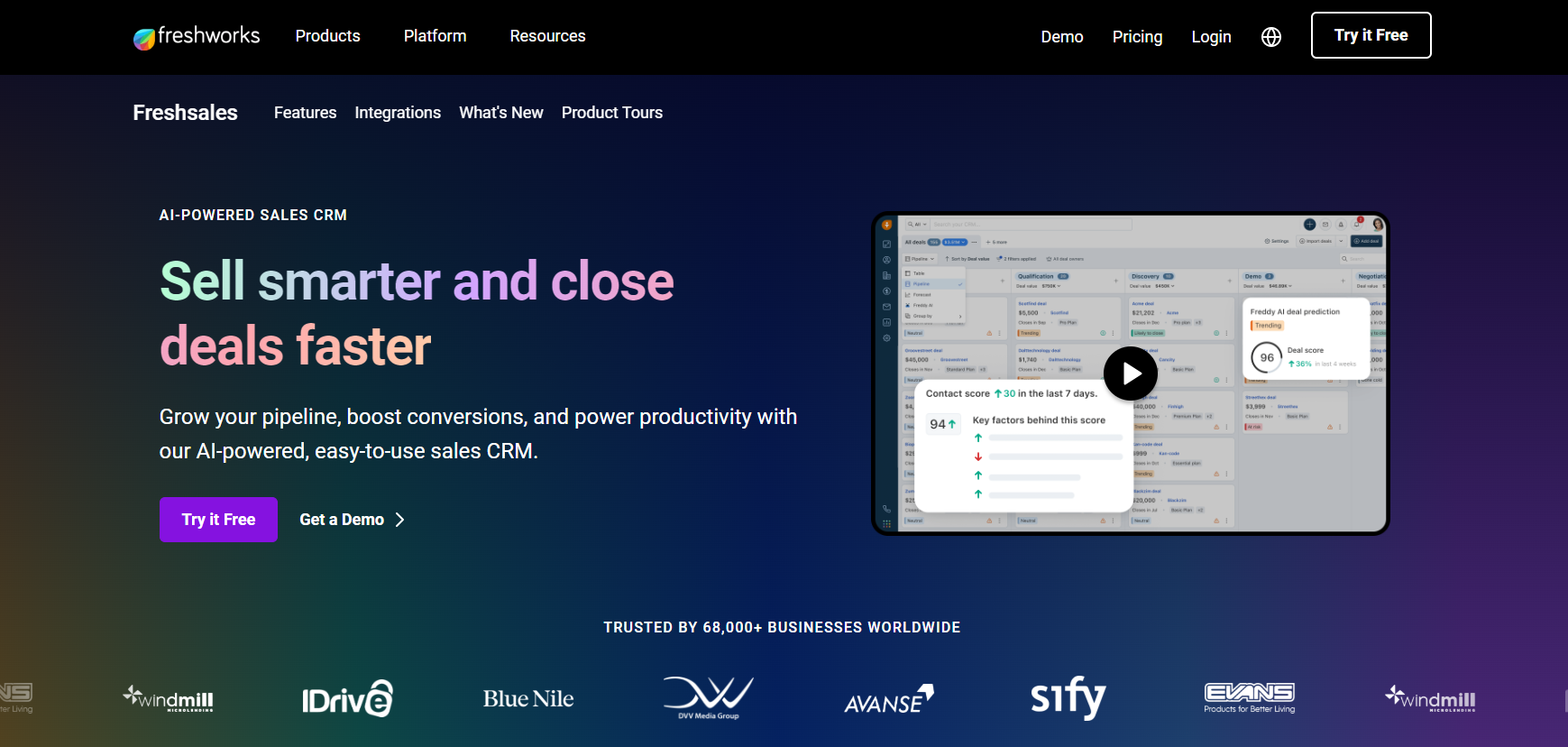Open Product Tours
1568x747 pixels.
point(612,113)
